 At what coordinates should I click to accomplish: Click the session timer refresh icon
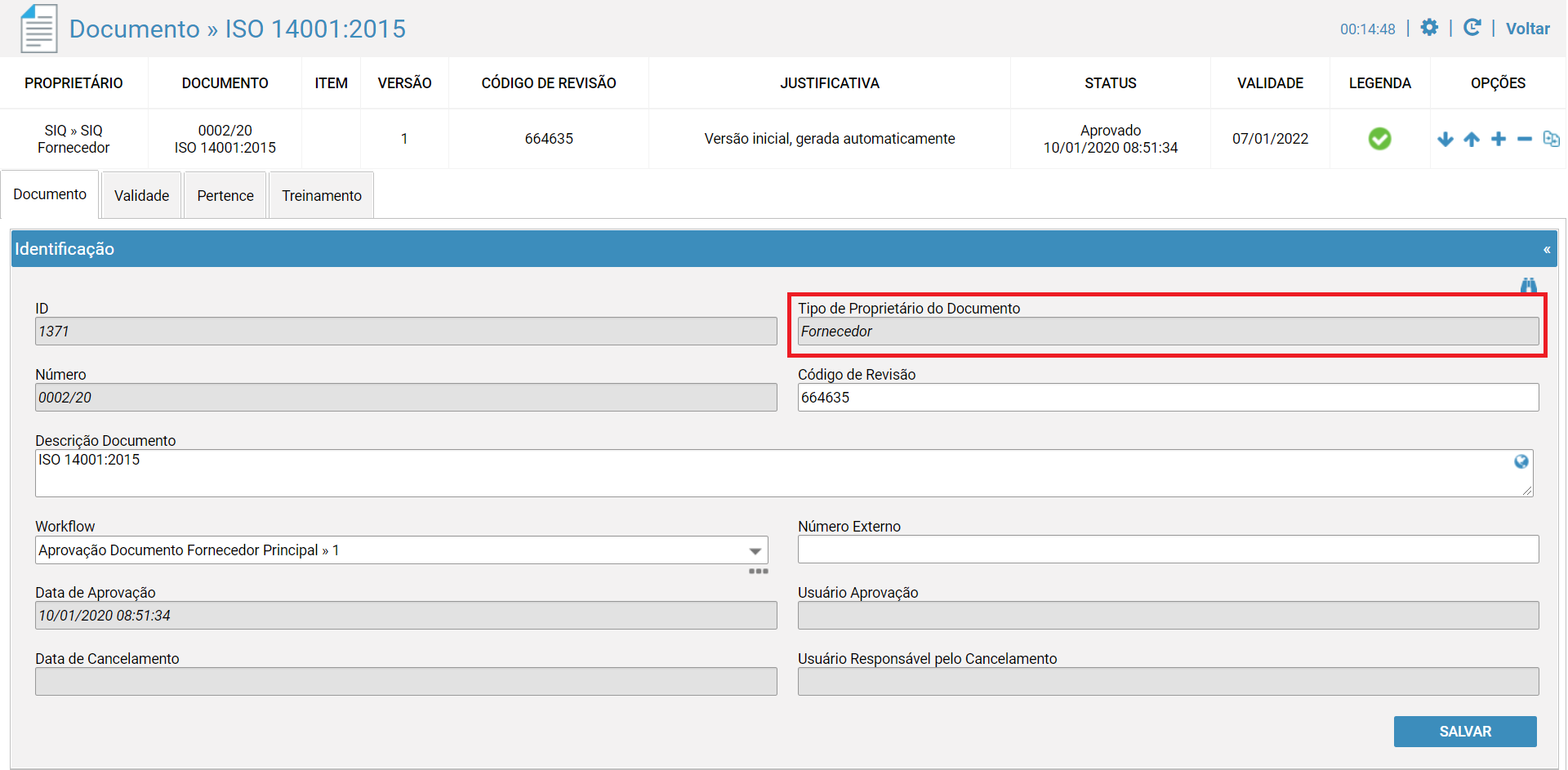(x=1472, y=28)
